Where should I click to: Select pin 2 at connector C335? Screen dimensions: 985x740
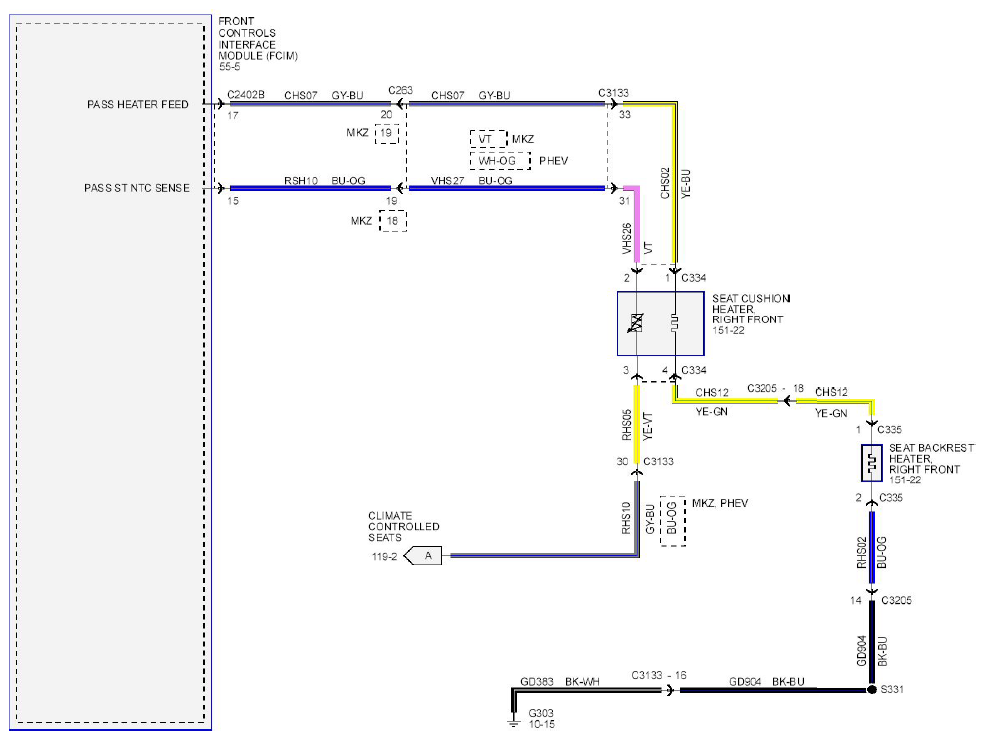click(859, 498)
